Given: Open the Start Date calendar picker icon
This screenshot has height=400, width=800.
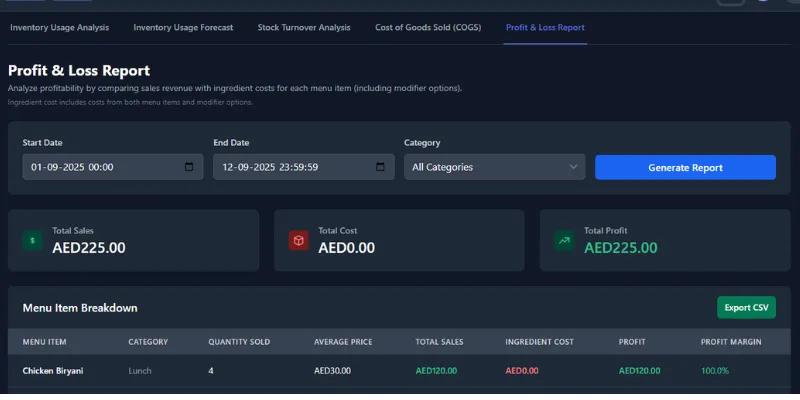Looking at the screenshot, I should 189,167.
